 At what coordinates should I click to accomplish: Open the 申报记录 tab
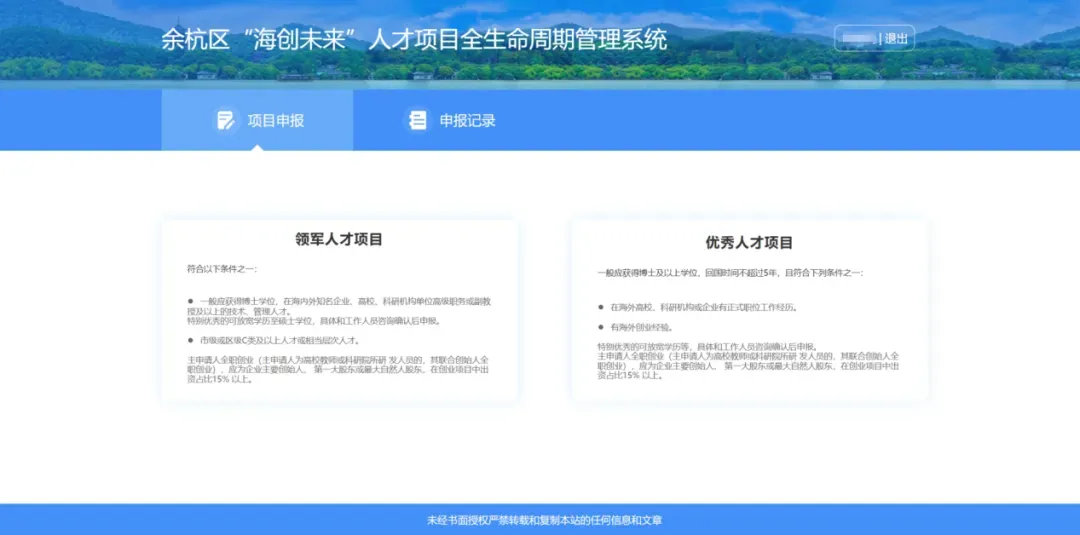(x=449, y=120)
